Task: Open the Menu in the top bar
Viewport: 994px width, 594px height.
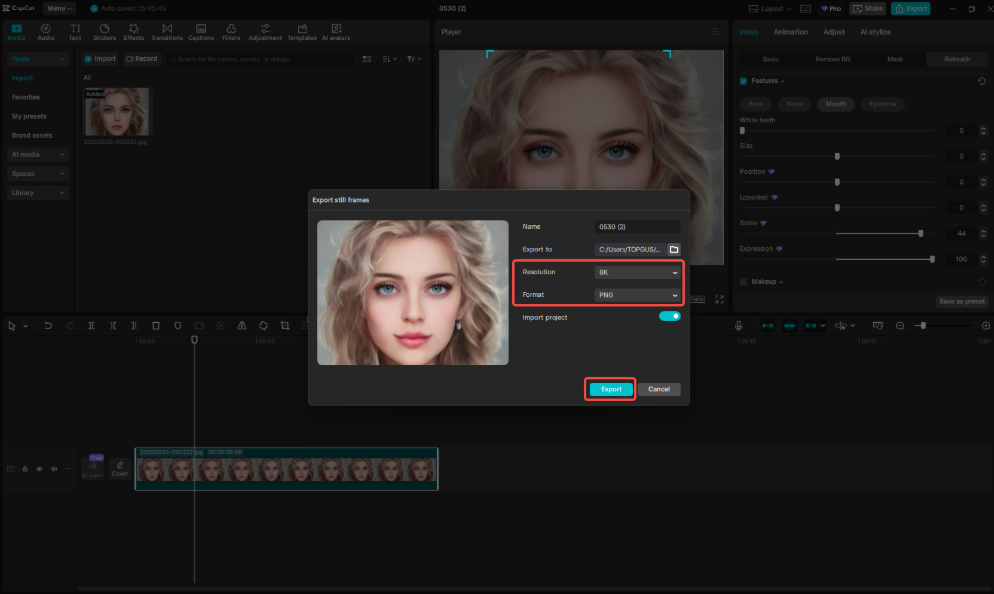Action: coord(58,8)
